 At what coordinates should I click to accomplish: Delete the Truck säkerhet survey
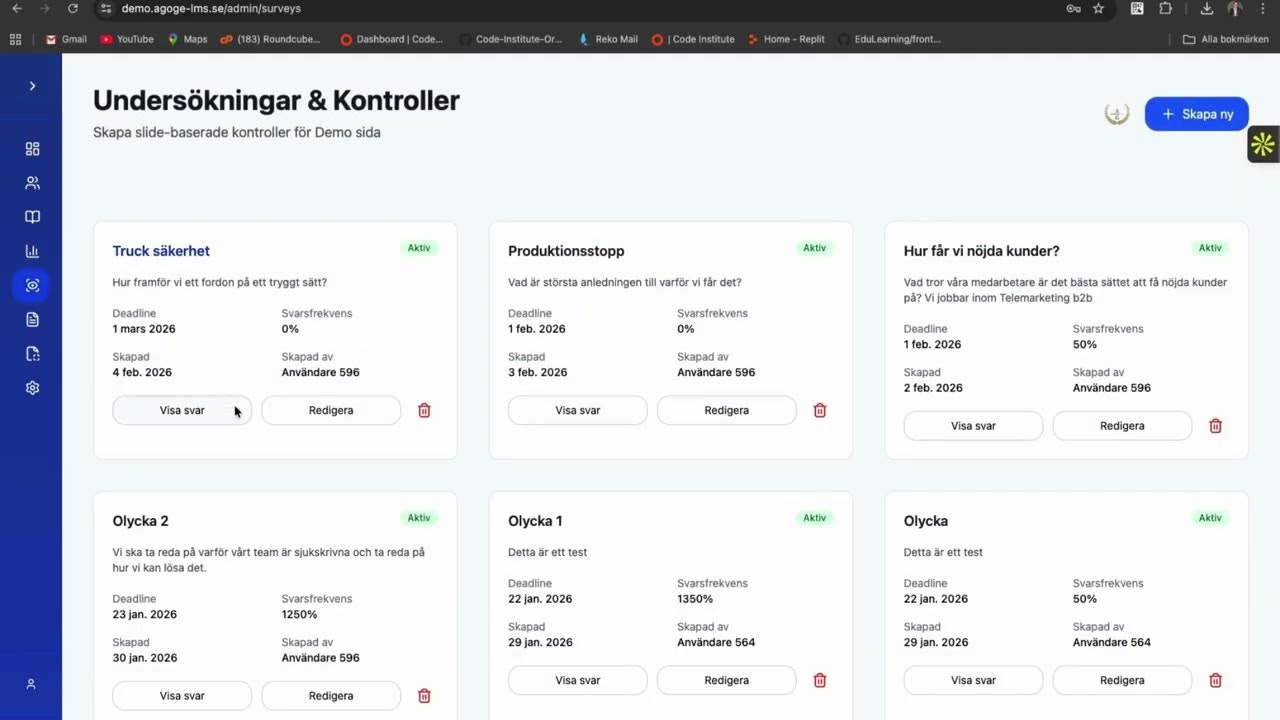(424, 411)
